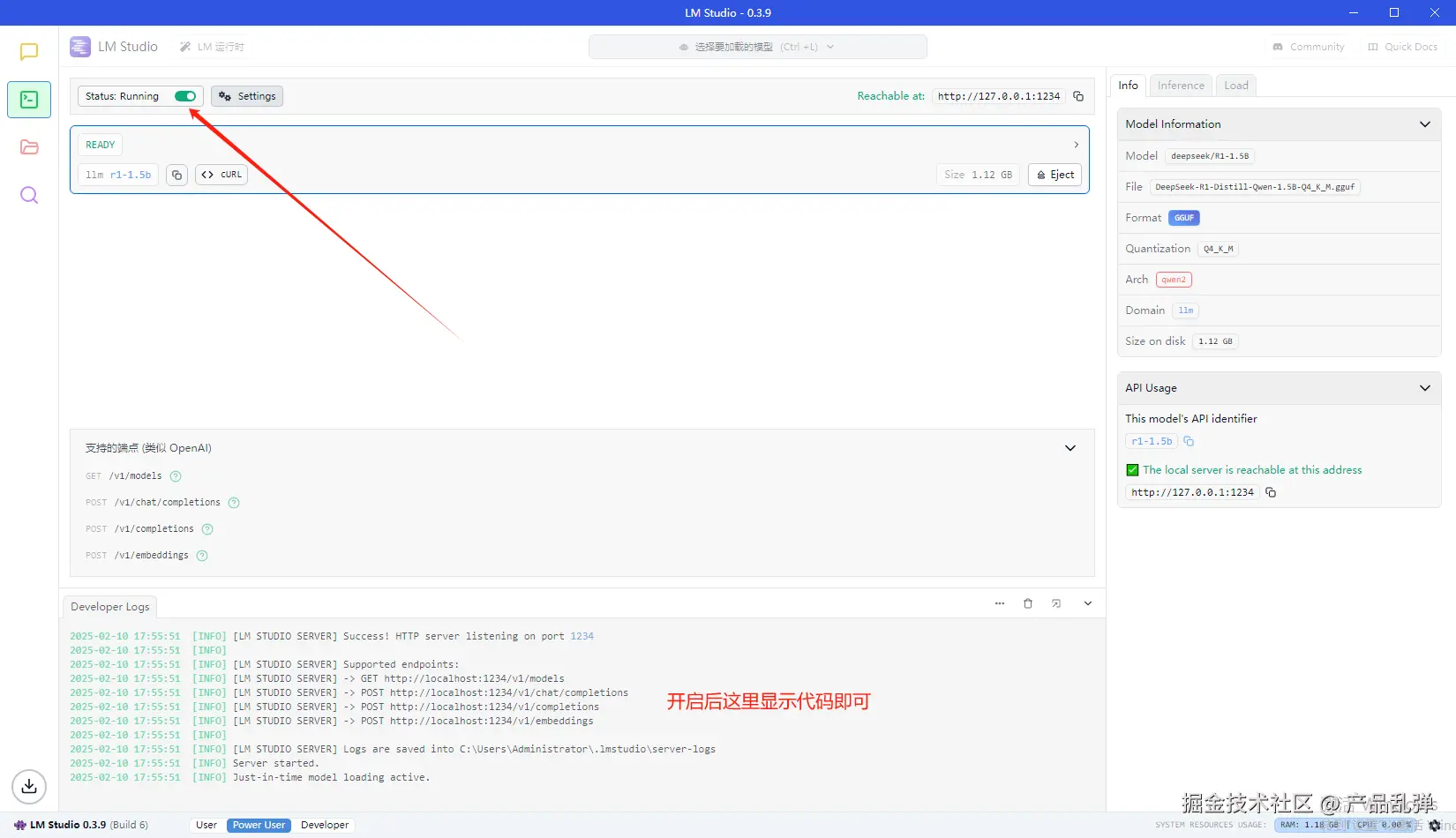Expand the loaded model row chevron
The height and width of the screenshot is (838, 1456).
[x=1076, y=145]
